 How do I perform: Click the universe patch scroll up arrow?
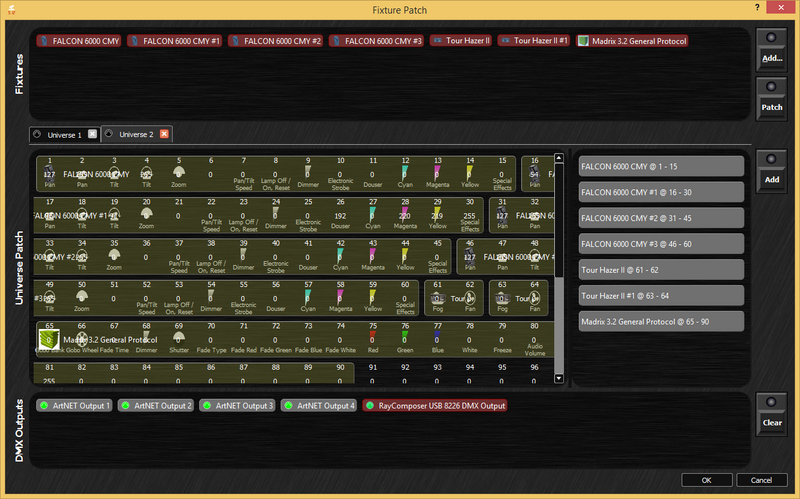pos(559,158)
